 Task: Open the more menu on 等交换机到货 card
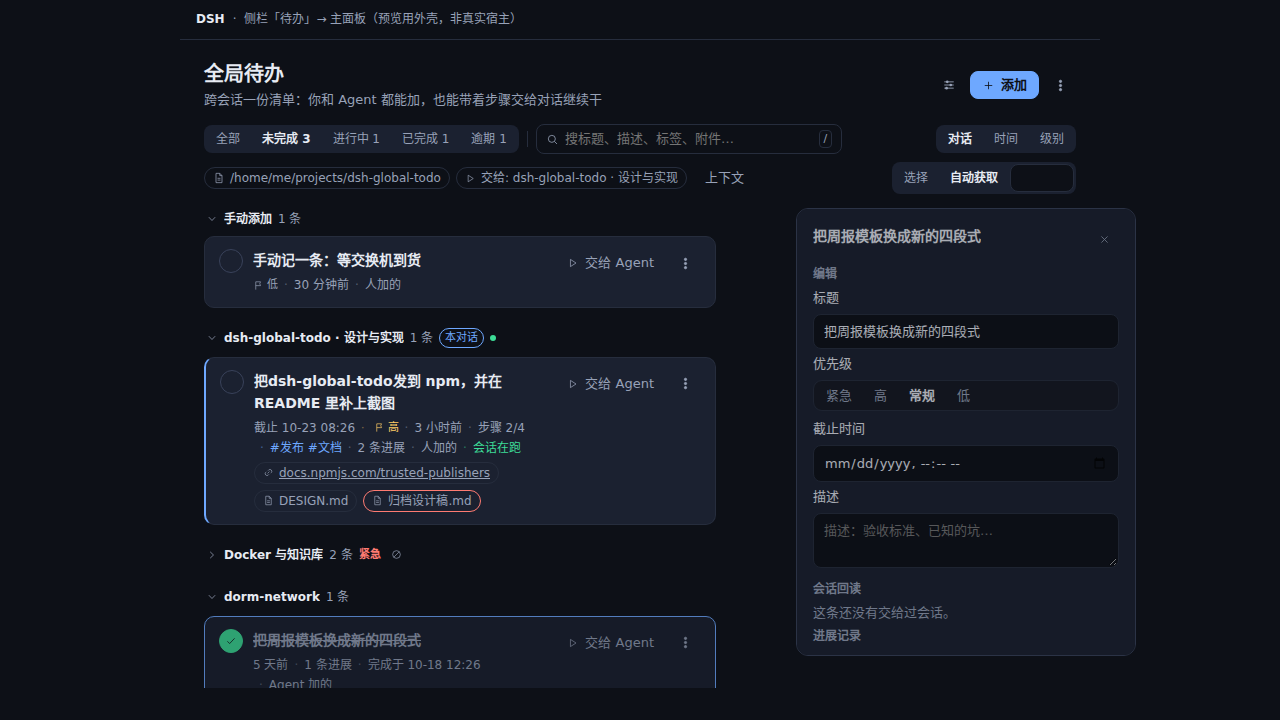(686, 263)
